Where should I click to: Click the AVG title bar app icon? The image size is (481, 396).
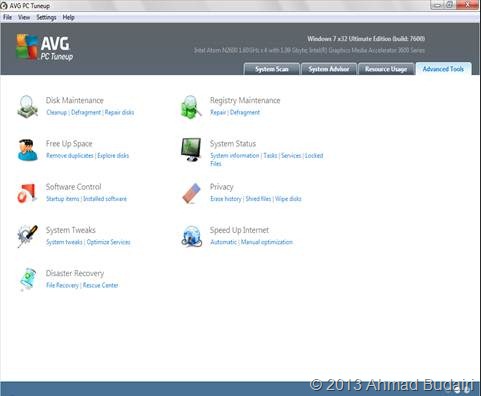[x=4, y=6]
